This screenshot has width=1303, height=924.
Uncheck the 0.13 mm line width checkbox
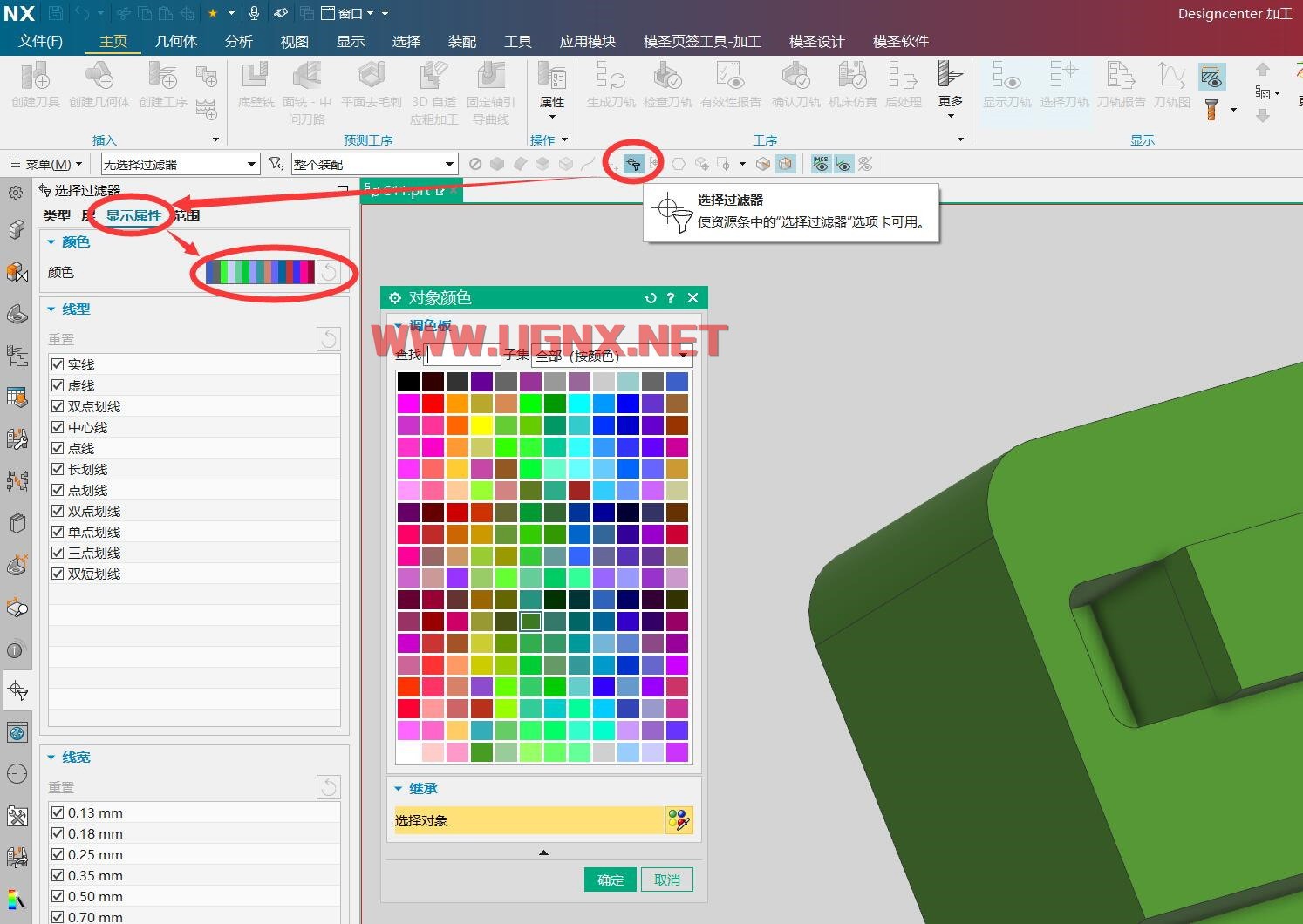coord(58,812)
